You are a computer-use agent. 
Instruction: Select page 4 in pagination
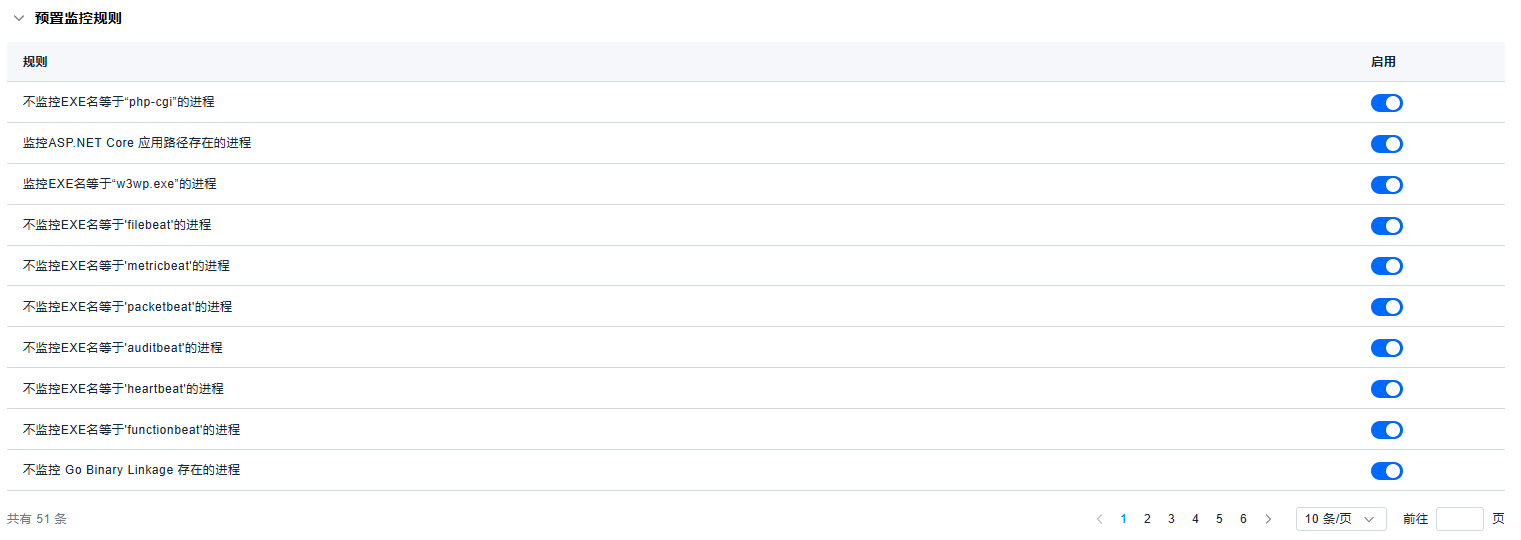pos(1195,519)
